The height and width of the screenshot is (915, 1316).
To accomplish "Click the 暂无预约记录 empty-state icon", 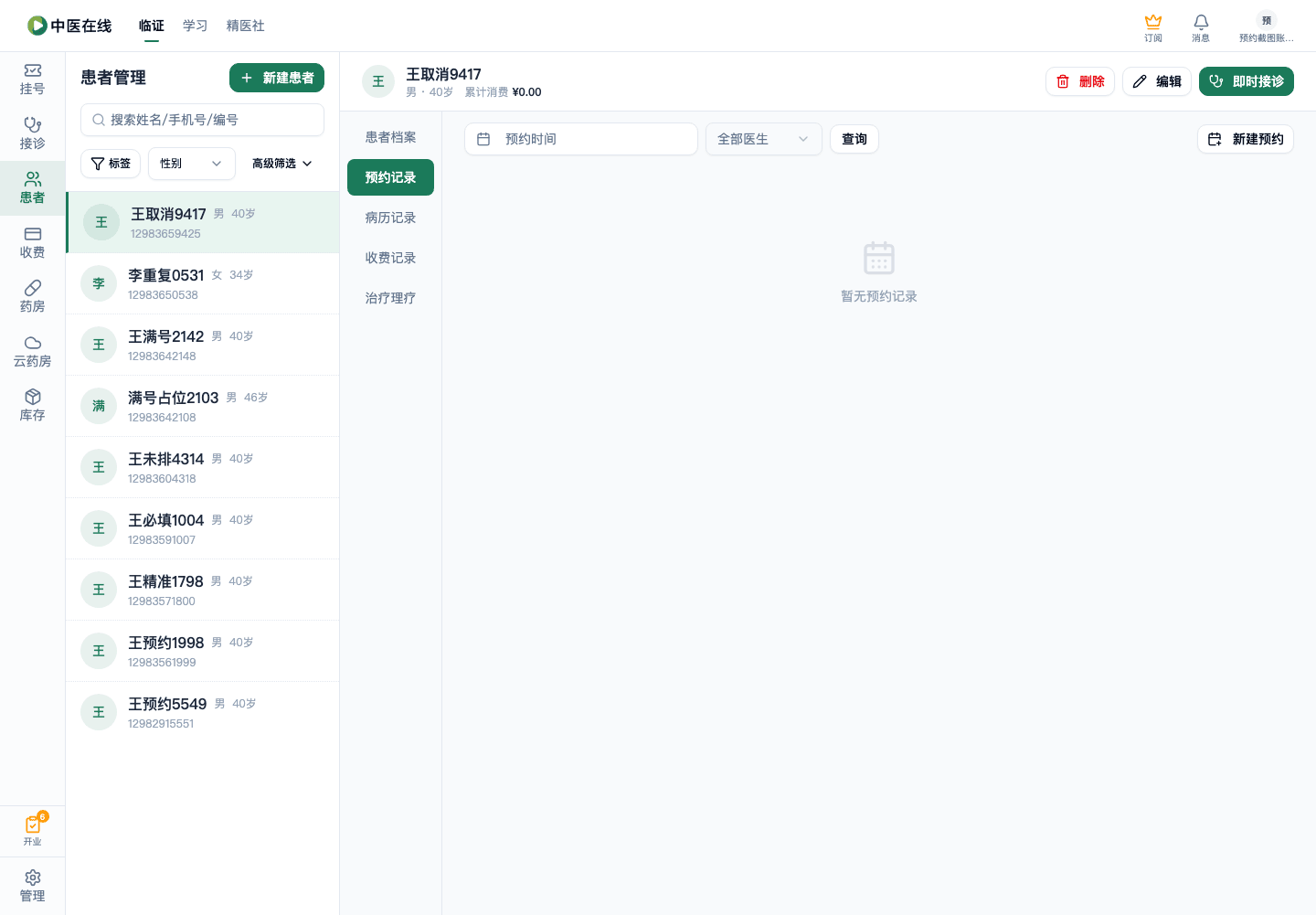I will (x=879, y=258).
